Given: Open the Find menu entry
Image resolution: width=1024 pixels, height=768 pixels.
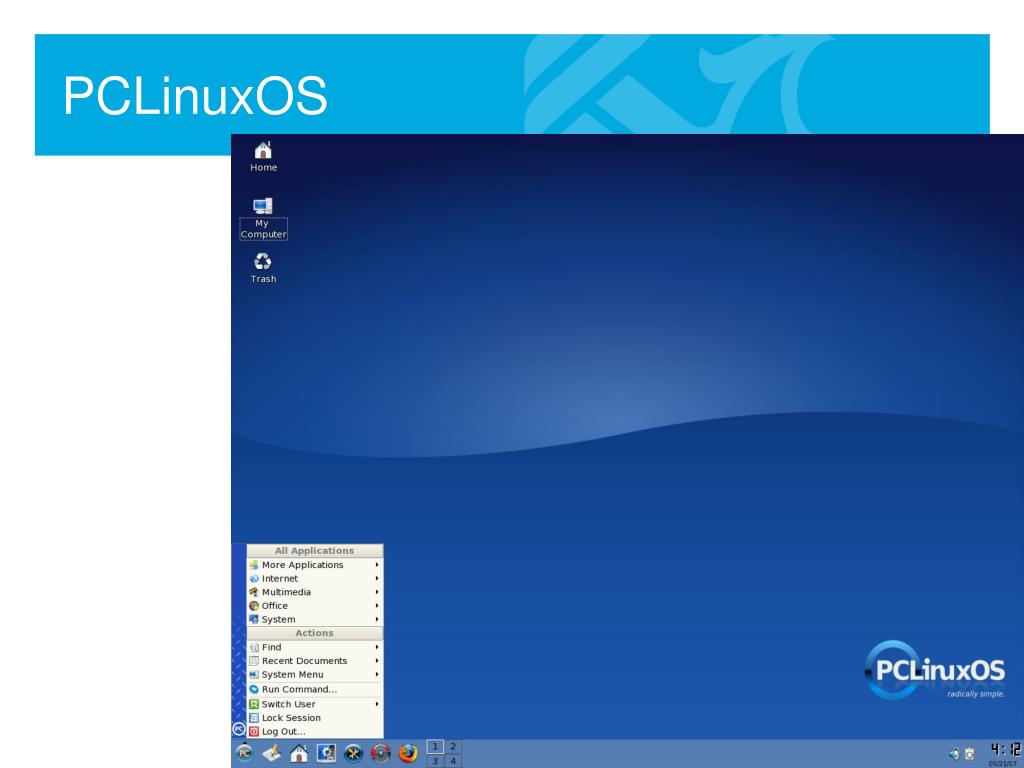Looking at the screenshot, I should [x=315, y=647].
